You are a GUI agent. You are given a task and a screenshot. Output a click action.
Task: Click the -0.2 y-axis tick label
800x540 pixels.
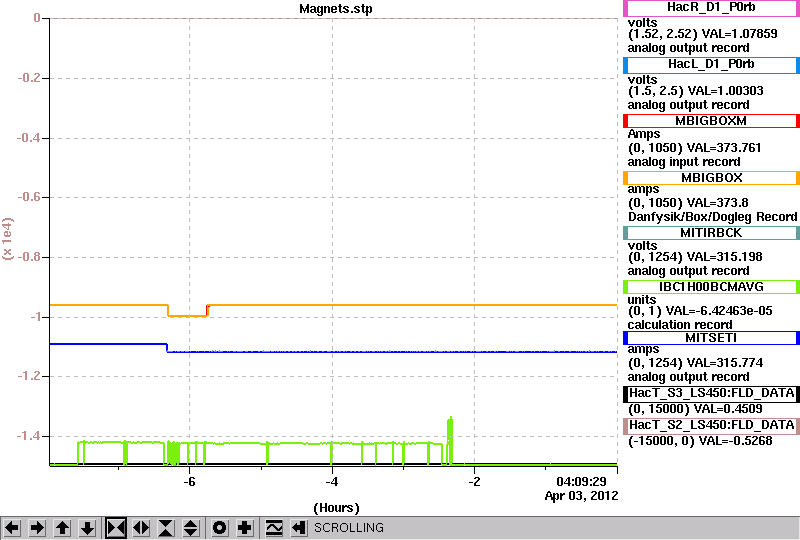point(28,78)
